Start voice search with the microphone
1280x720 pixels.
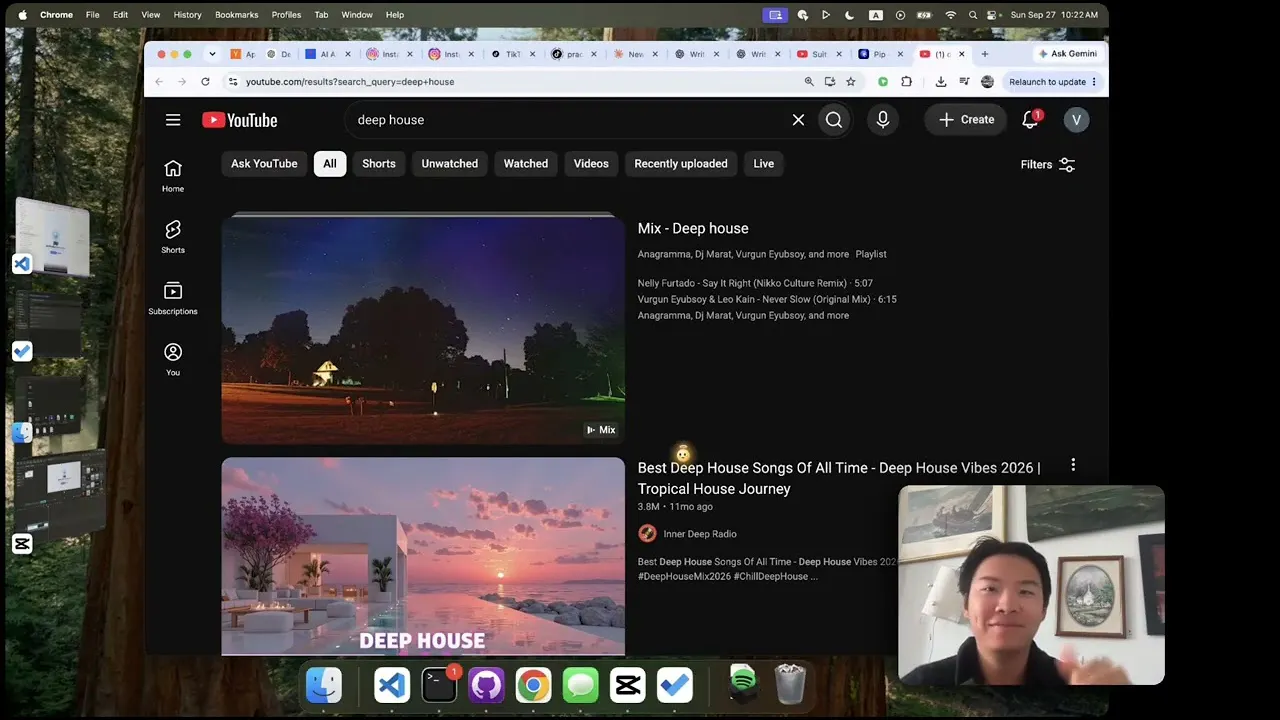point(883,120)
